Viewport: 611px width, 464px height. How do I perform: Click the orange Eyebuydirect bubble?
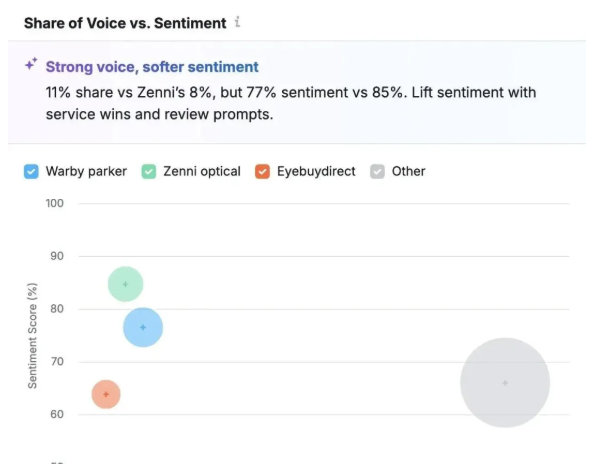tap(106, 394)
